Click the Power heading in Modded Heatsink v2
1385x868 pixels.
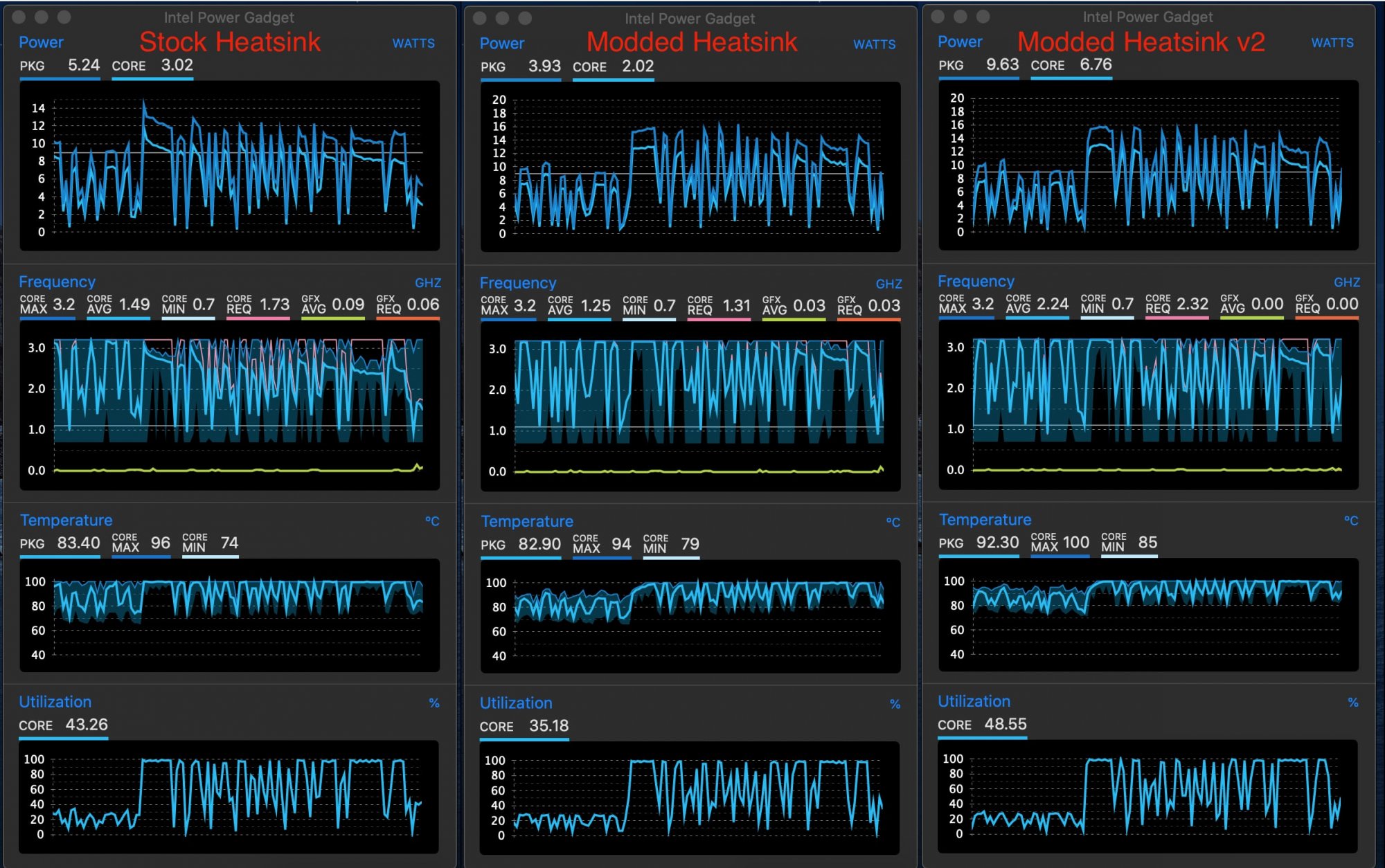click(960, 42)
